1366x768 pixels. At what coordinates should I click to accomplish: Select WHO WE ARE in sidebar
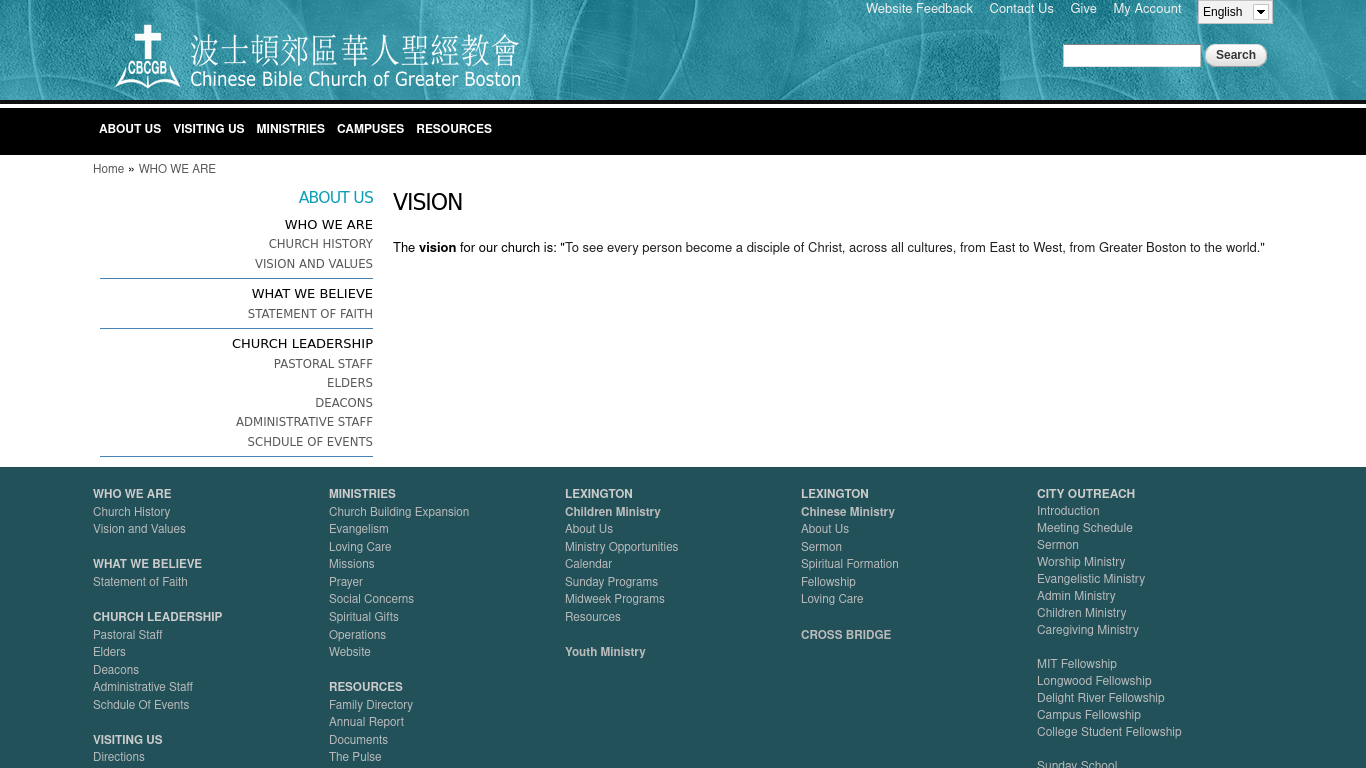pyautogui.click(x=329, y=225)
